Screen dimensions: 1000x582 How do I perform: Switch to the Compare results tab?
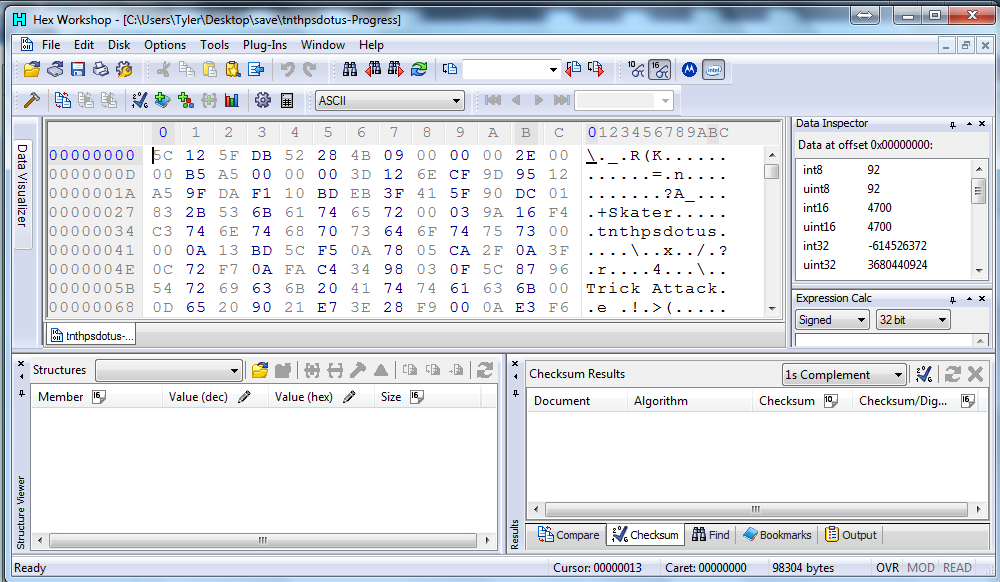coord(569,535)
